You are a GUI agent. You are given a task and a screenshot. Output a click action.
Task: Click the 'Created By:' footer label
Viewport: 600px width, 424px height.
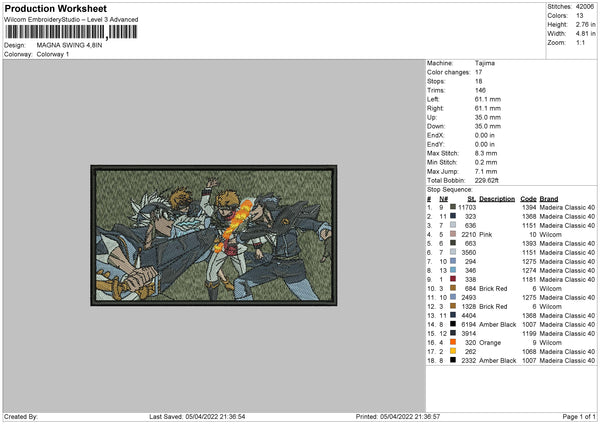[x=21, y=417]
